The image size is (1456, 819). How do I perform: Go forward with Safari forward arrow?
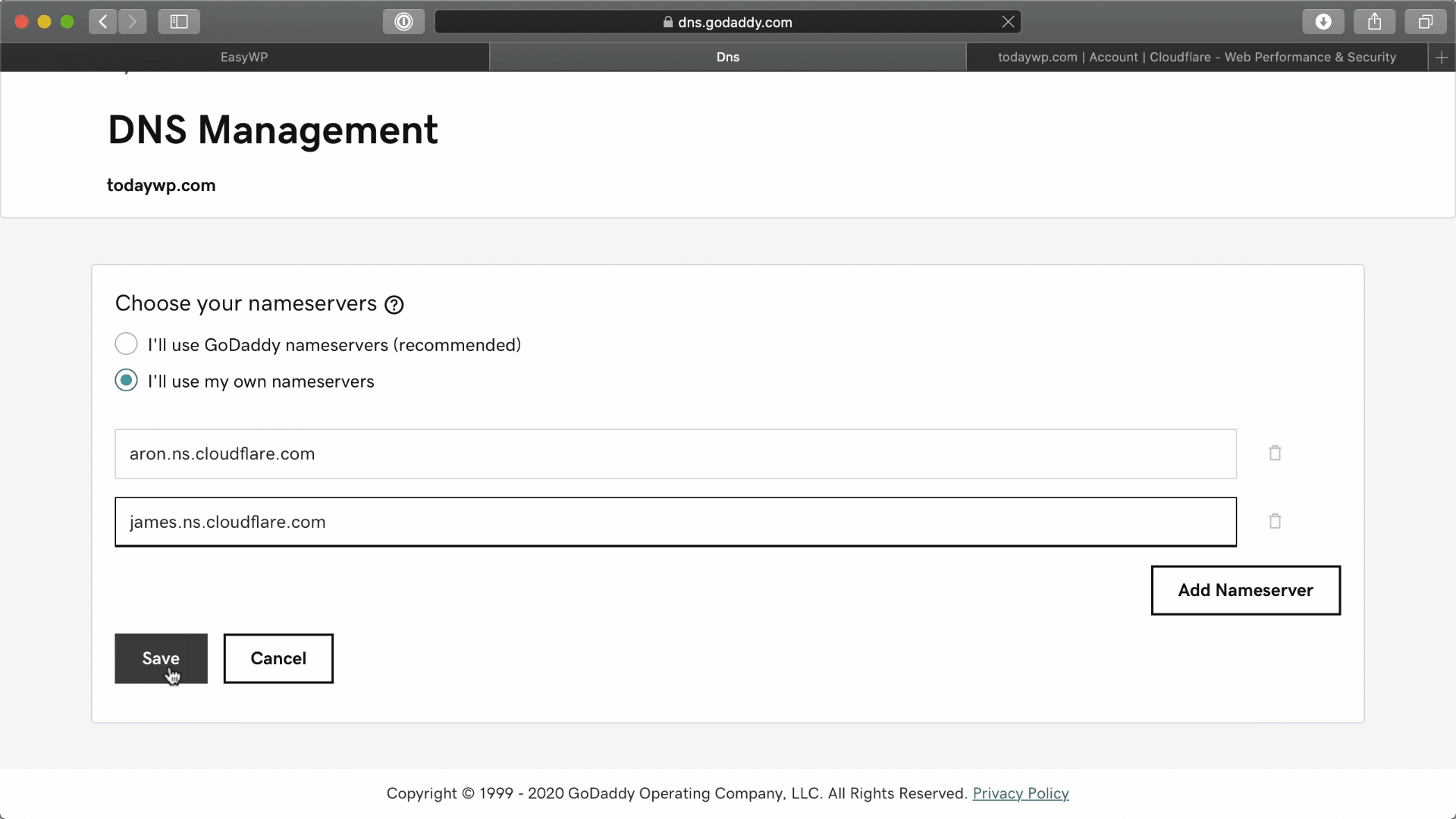point(133,22)
